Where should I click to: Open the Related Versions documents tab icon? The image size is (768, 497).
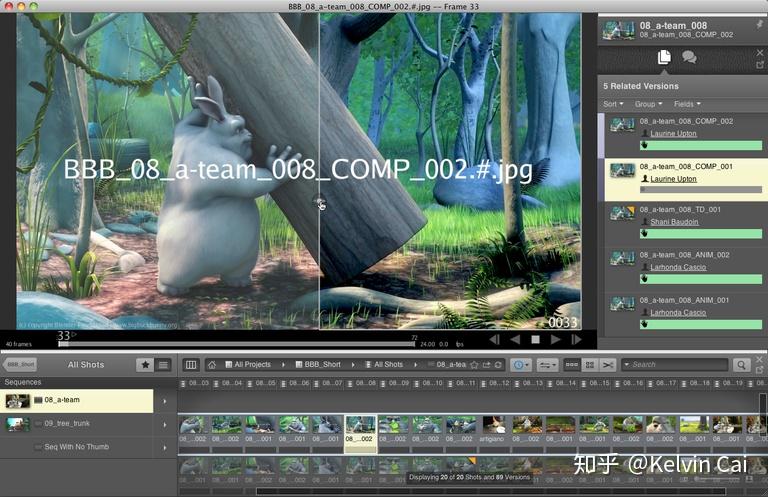664,57
